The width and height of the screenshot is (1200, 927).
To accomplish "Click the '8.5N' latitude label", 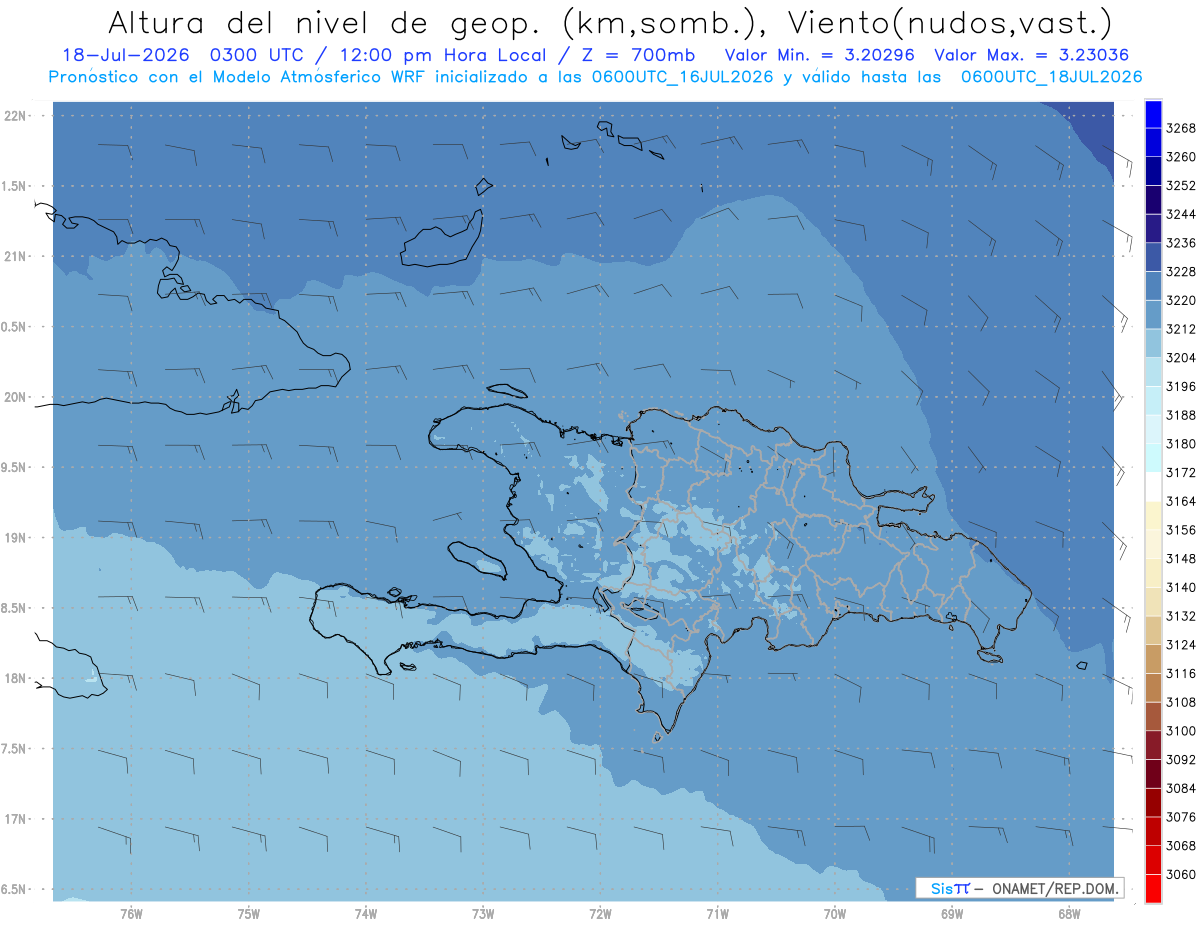I will pyautogui.click(x=13, y=608).
